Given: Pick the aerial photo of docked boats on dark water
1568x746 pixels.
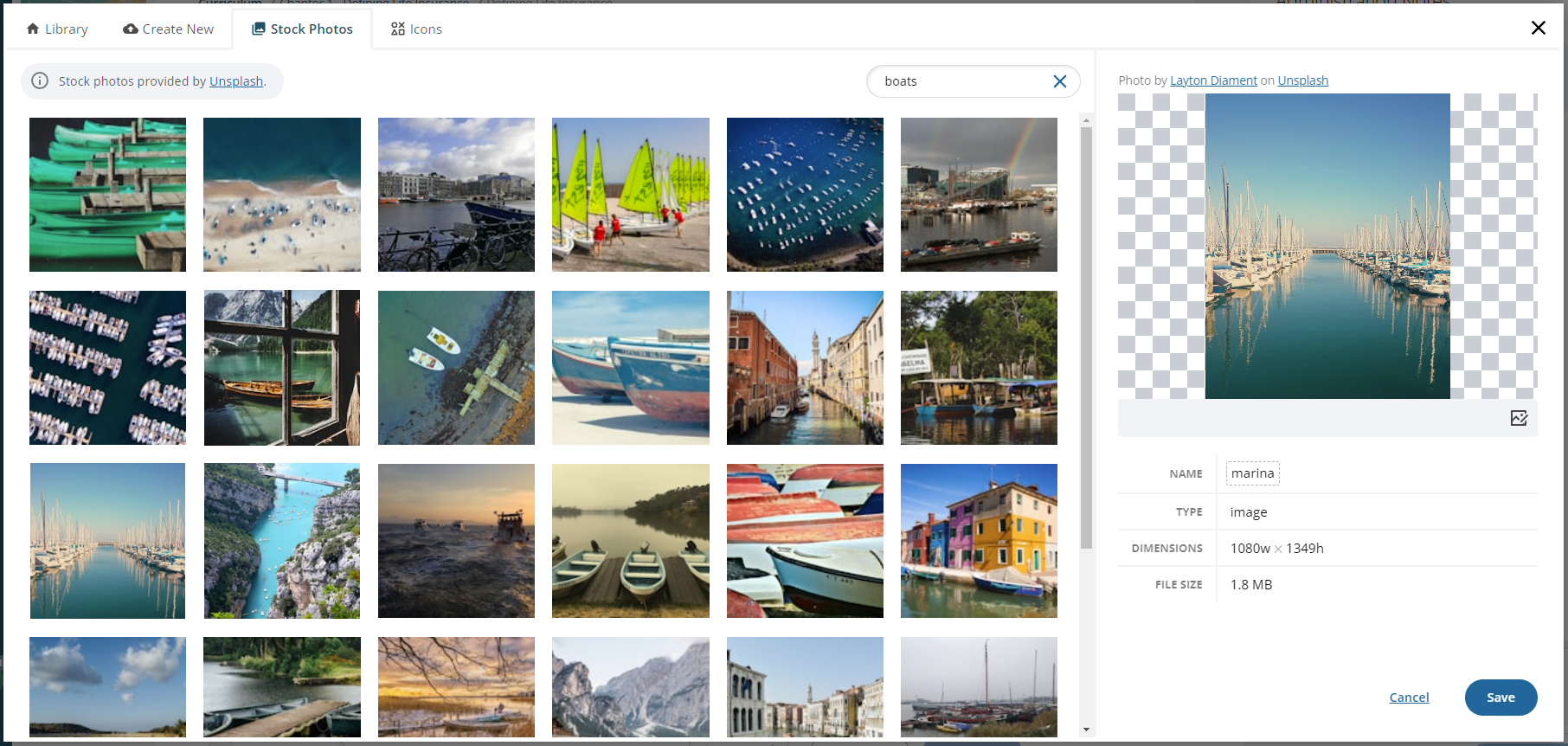Looking at the screenshot, I should [107, 368].
